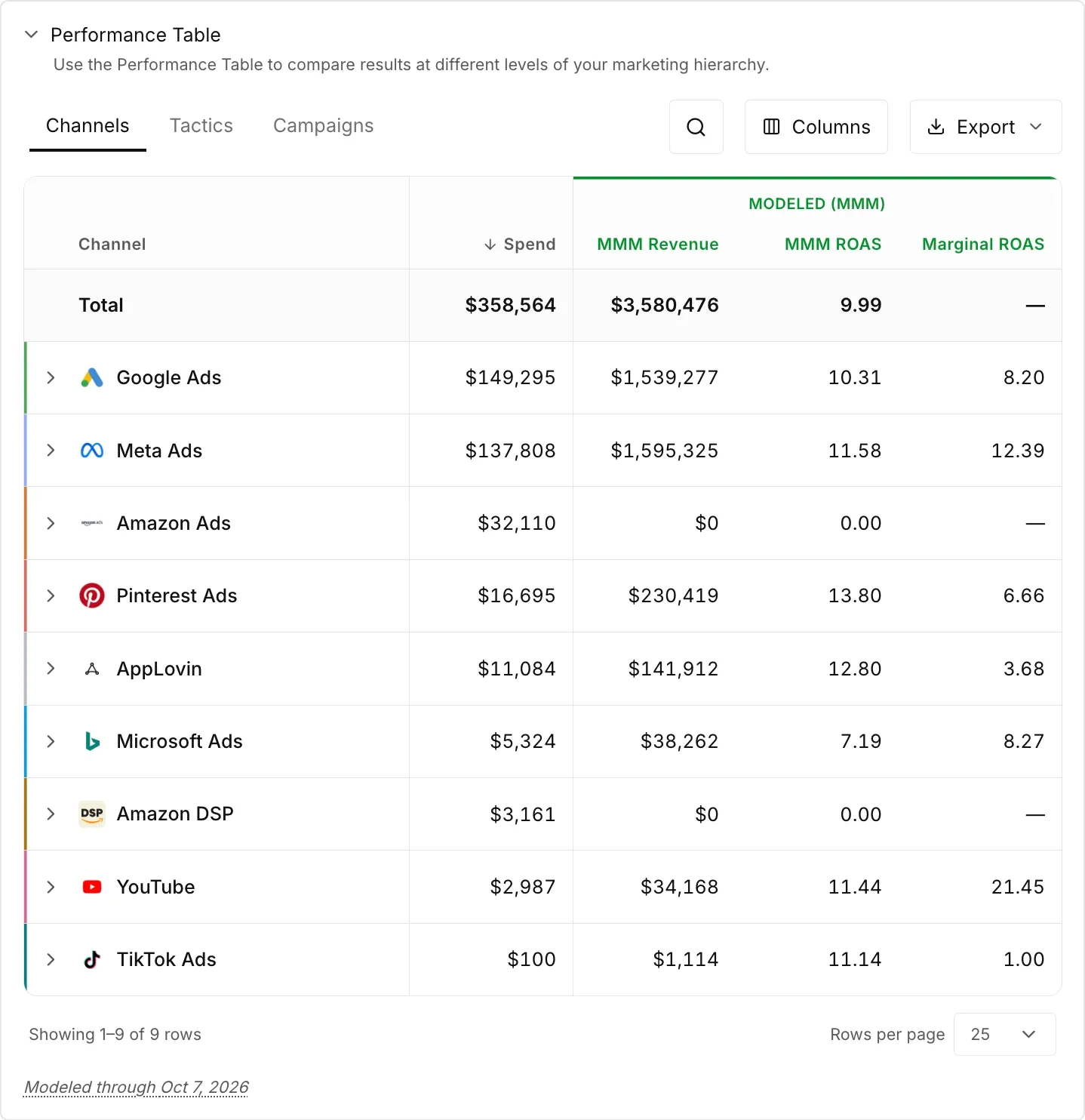The width and height of the screenshot is (1085, 1120).
Task: Expand the Amazon DSP row
Action: point(51,814)
